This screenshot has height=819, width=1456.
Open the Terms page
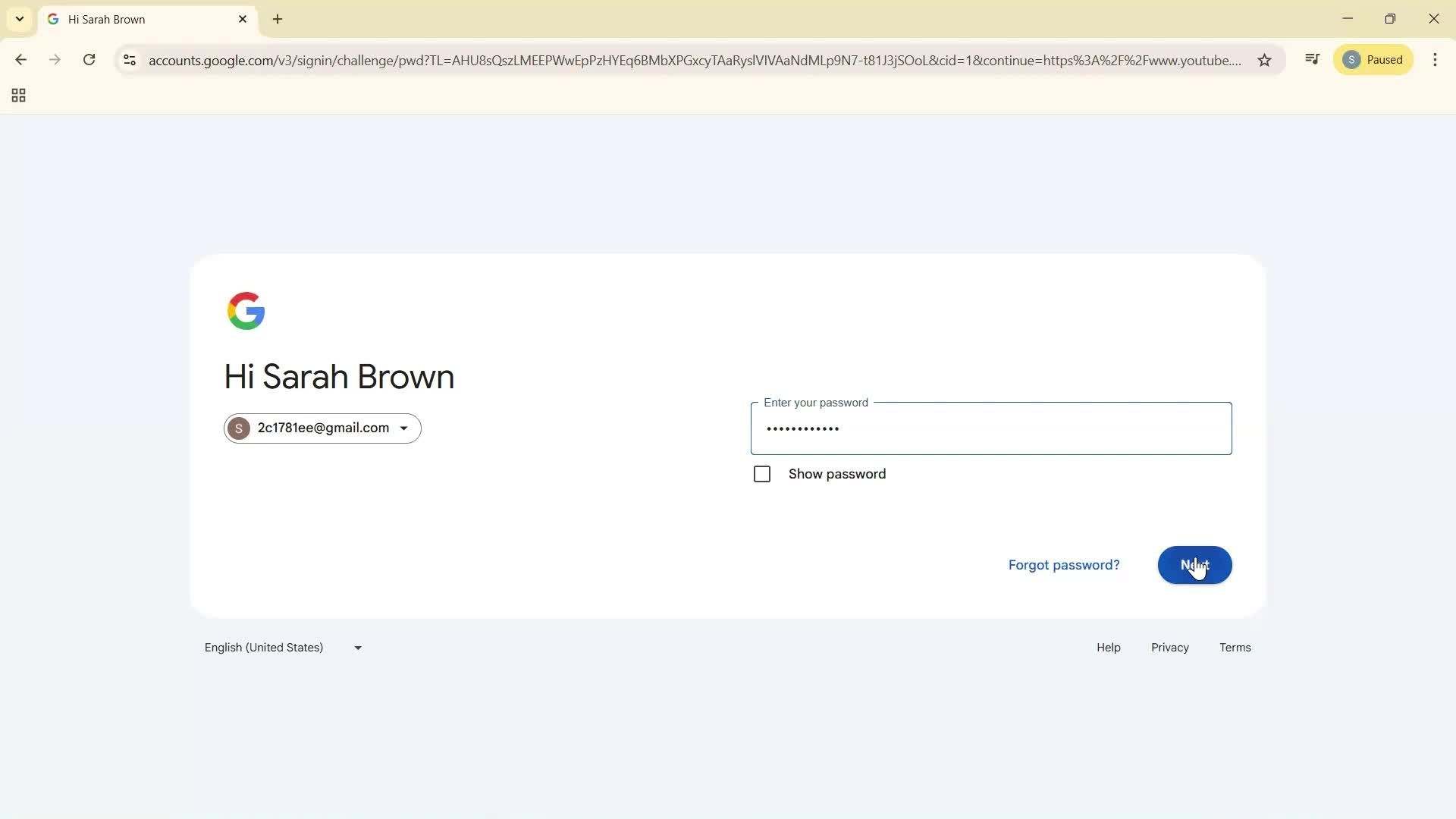point(1235,647)
